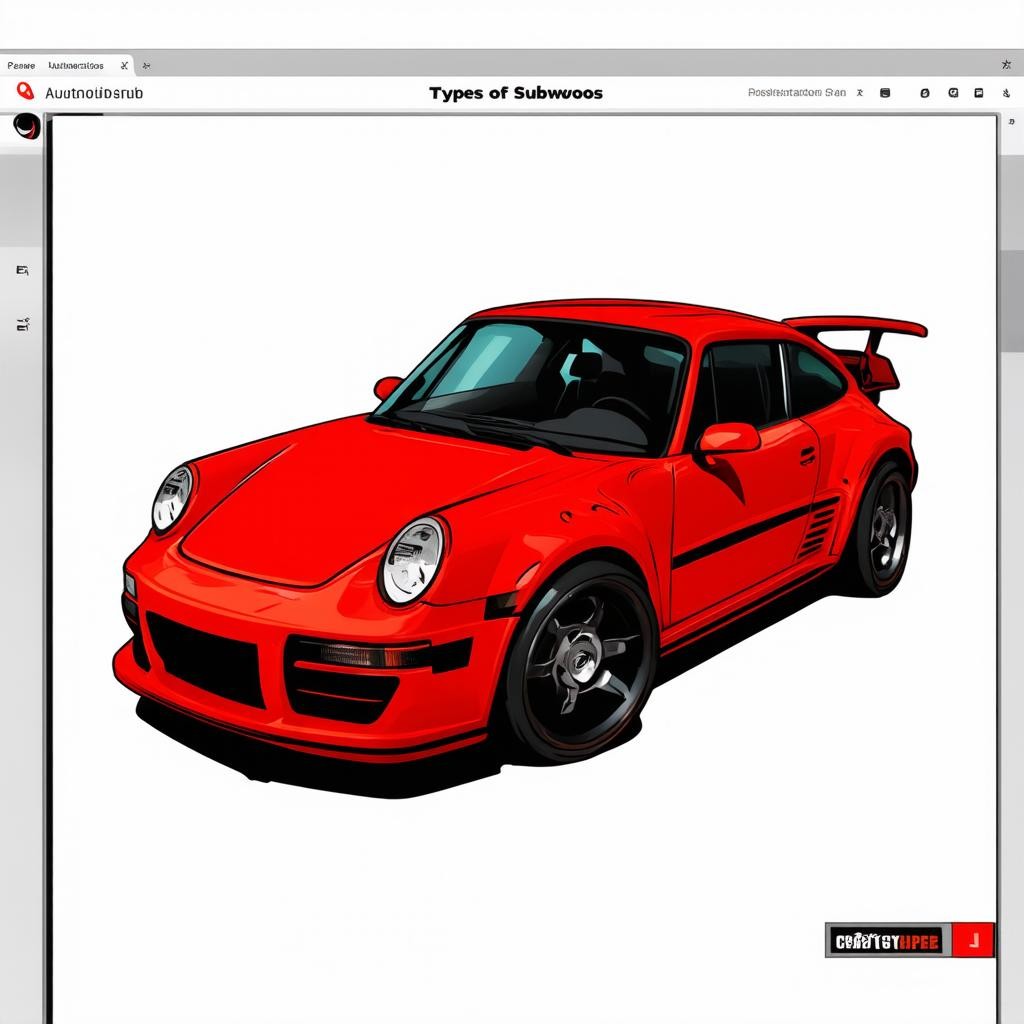Toggle the checkmark box icon in the top toolbar
This screenshot has height=1024, width=1024.
click(x=953, y=93)
